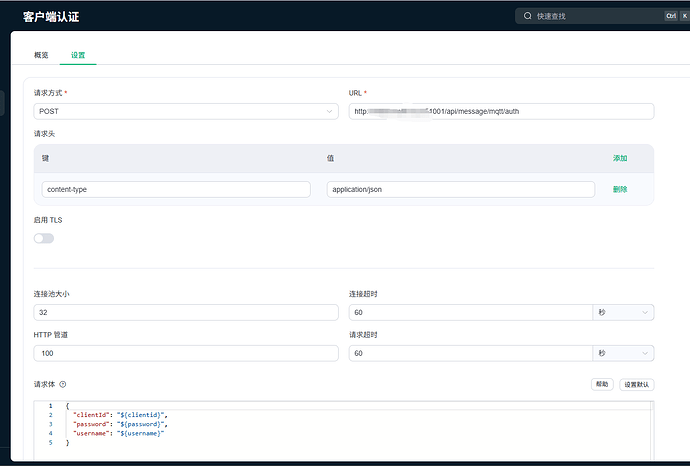Toggle the 启用 TLS switch
The height and width of the screenshot is (466, 690).
44,238
